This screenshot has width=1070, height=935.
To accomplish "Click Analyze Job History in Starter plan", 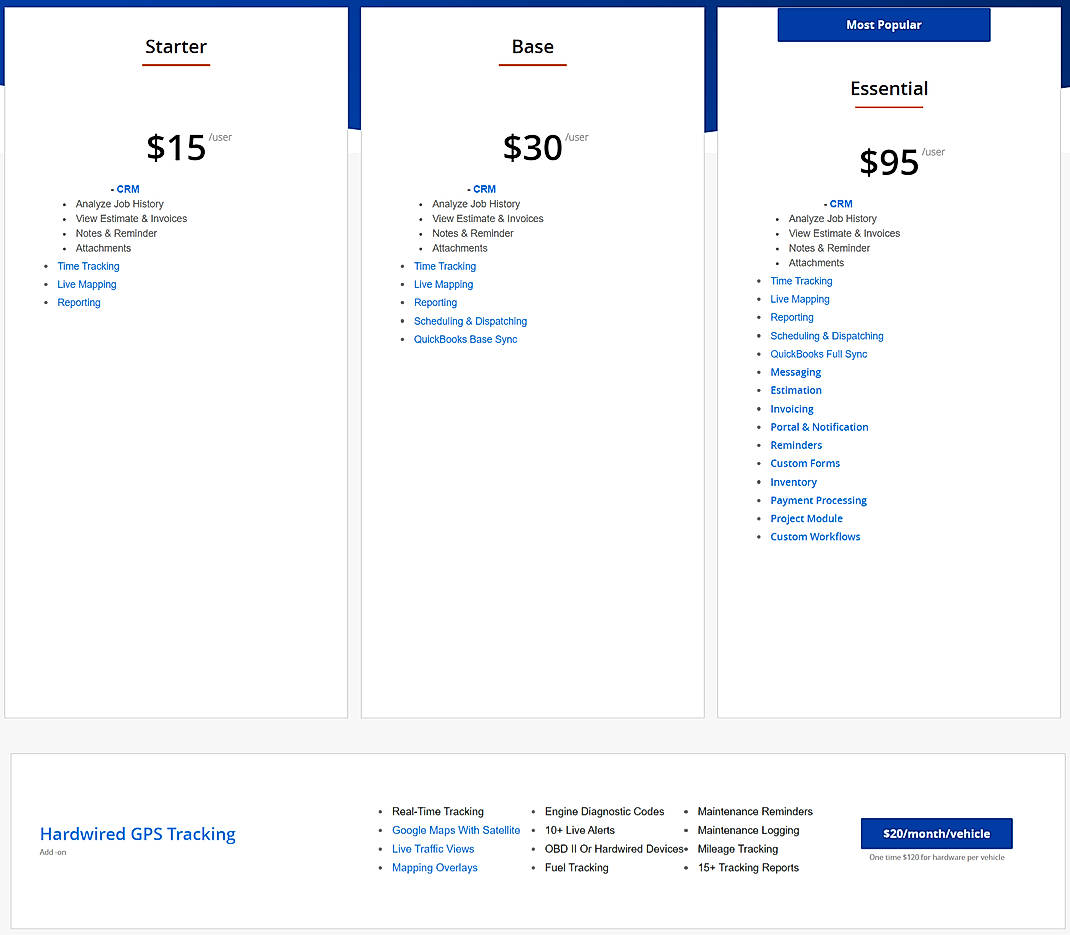I will coord(119,204).
